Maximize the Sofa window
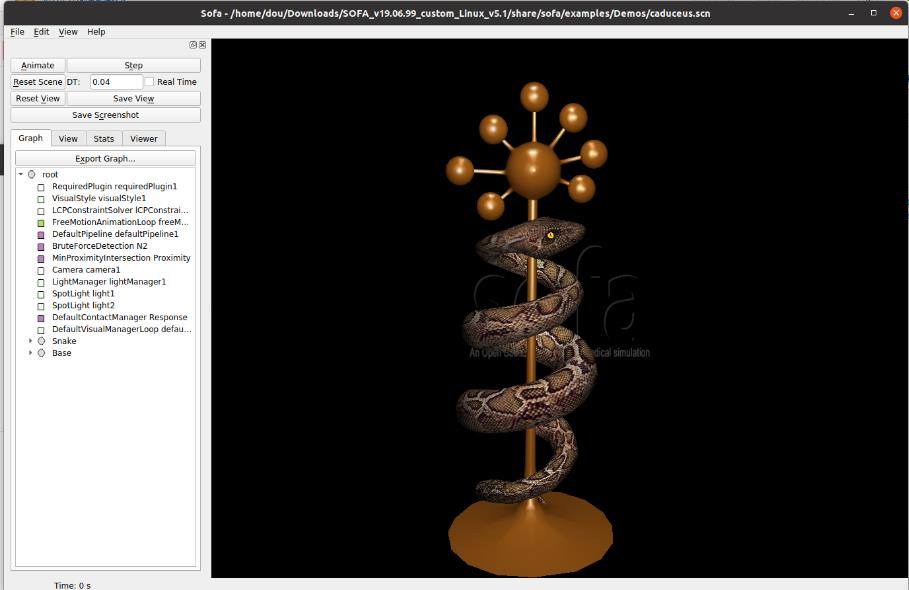The height and width of the screenshot is (590, 909). pos(874,13)
